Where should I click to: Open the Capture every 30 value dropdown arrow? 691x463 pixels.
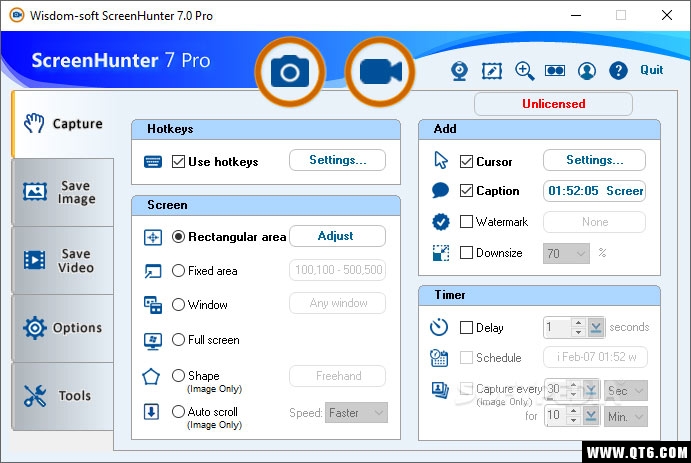(591, 390)
